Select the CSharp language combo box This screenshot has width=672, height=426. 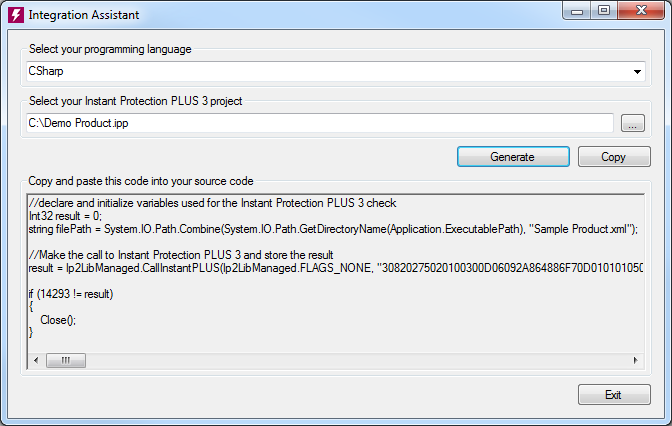[x=336, y=71]
